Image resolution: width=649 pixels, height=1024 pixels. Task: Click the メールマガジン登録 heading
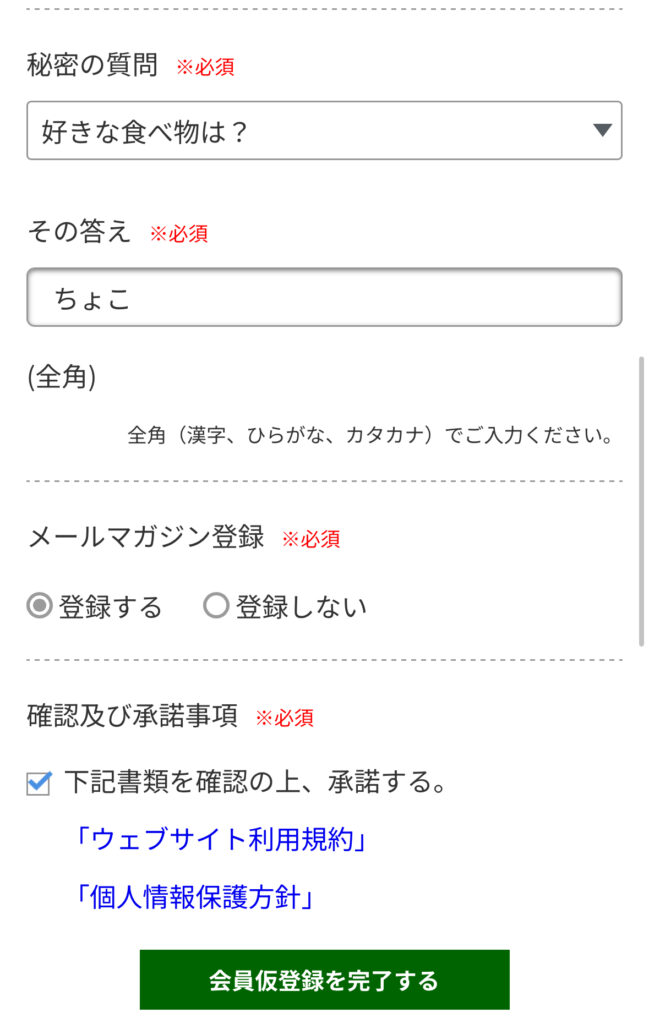[146, 537]
